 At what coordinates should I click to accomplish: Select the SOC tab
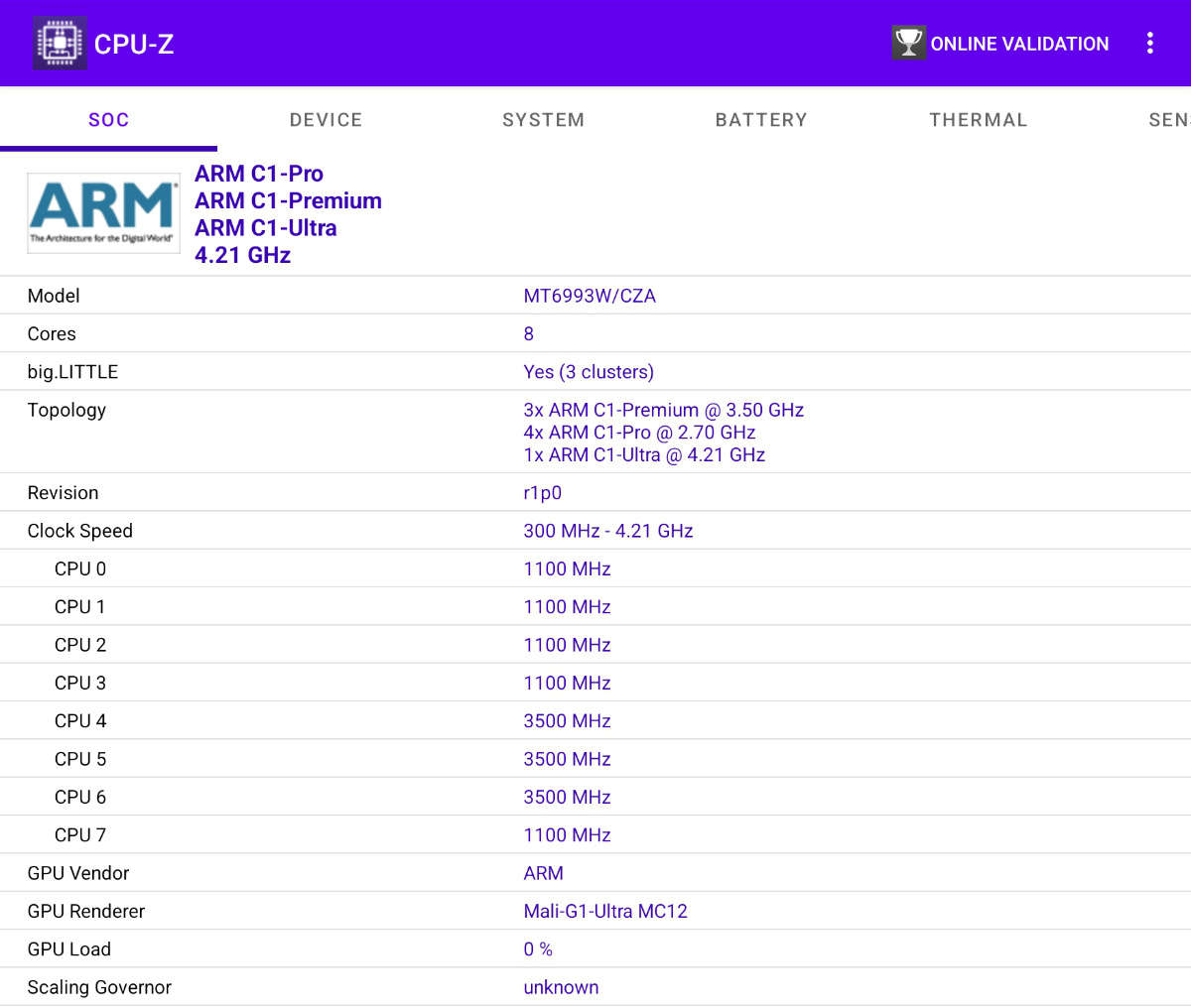click(x=108, y=120)
